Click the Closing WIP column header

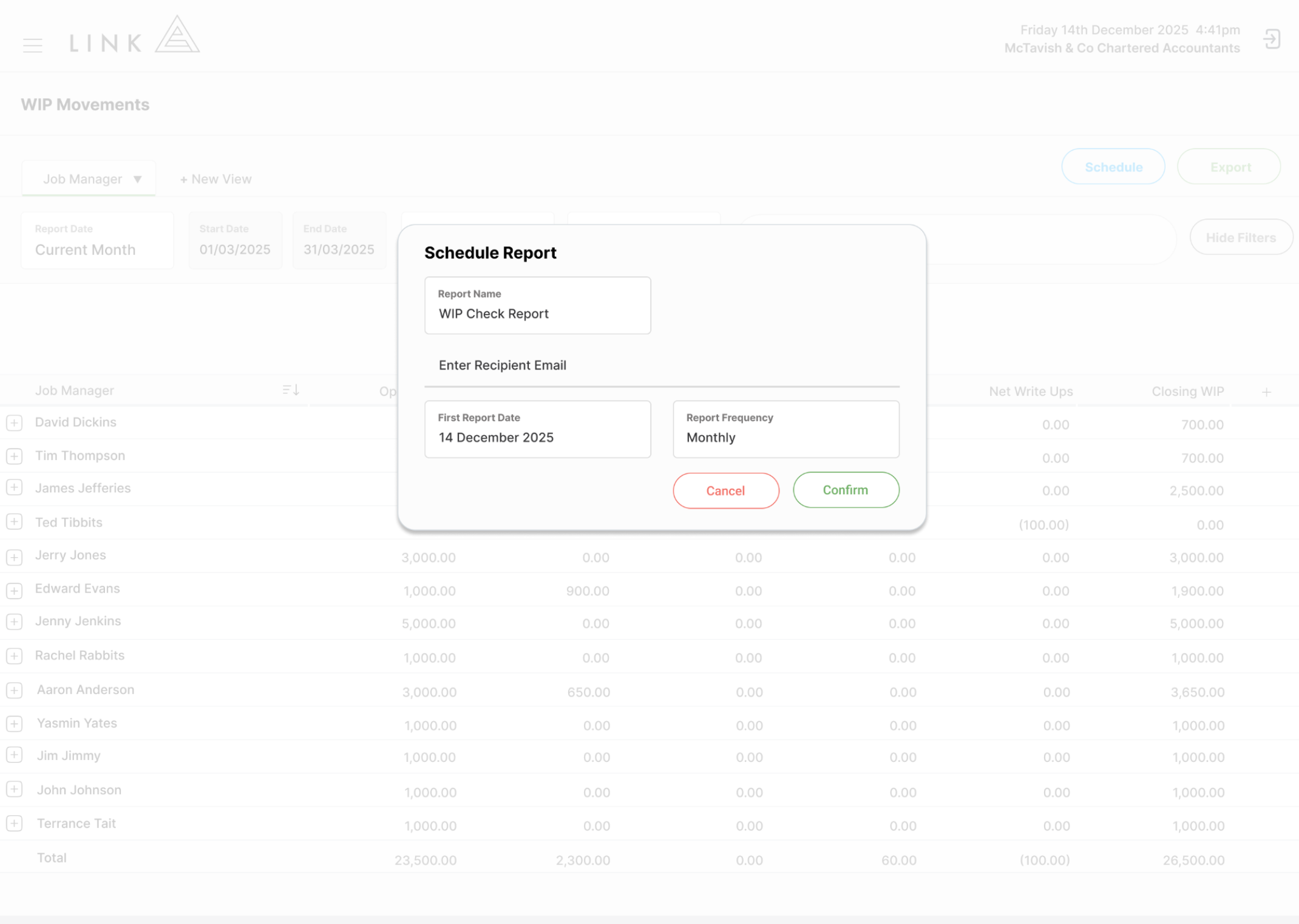[1187, 392]
